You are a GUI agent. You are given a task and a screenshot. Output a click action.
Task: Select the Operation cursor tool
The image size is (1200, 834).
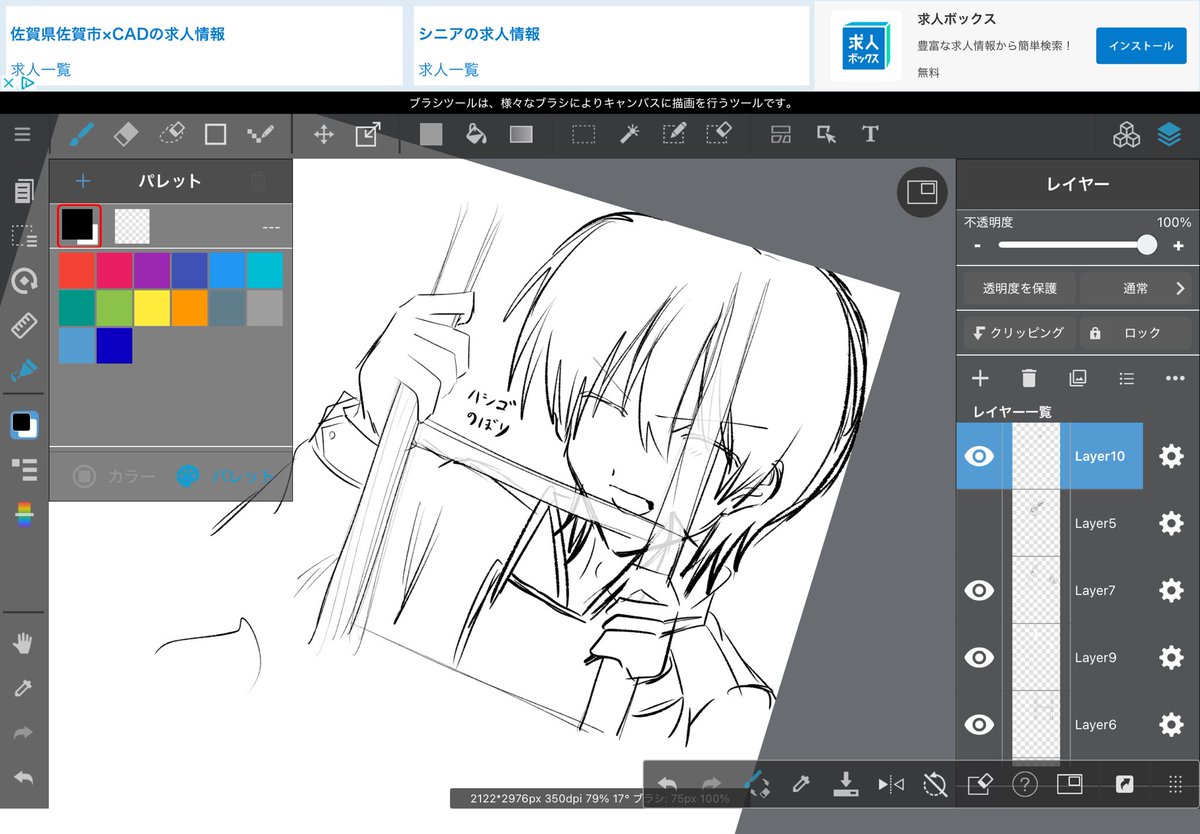click(826, 134)
